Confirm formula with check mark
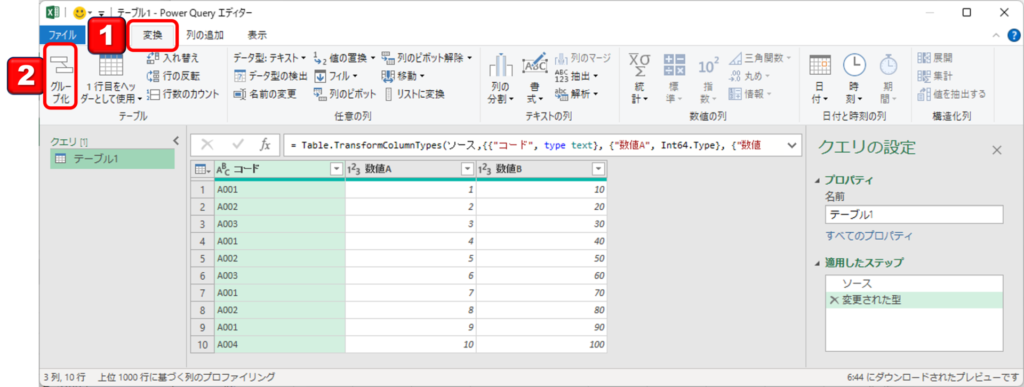 pos(237,145)
